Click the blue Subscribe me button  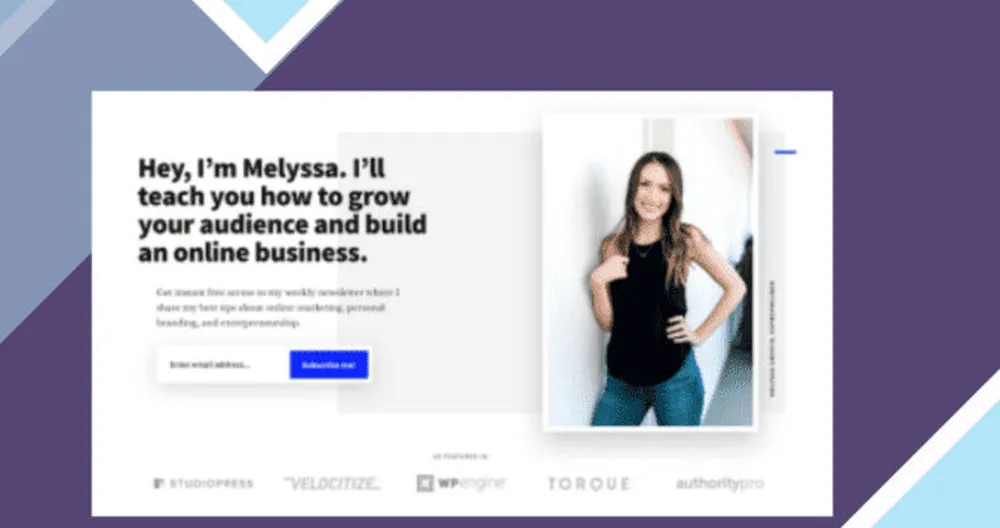(x=329, y=365)
